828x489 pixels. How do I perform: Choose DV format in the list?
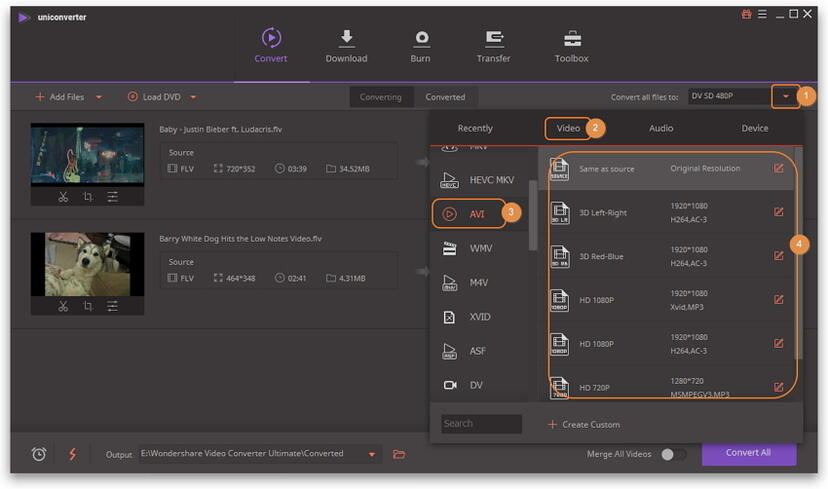(478, 385)
